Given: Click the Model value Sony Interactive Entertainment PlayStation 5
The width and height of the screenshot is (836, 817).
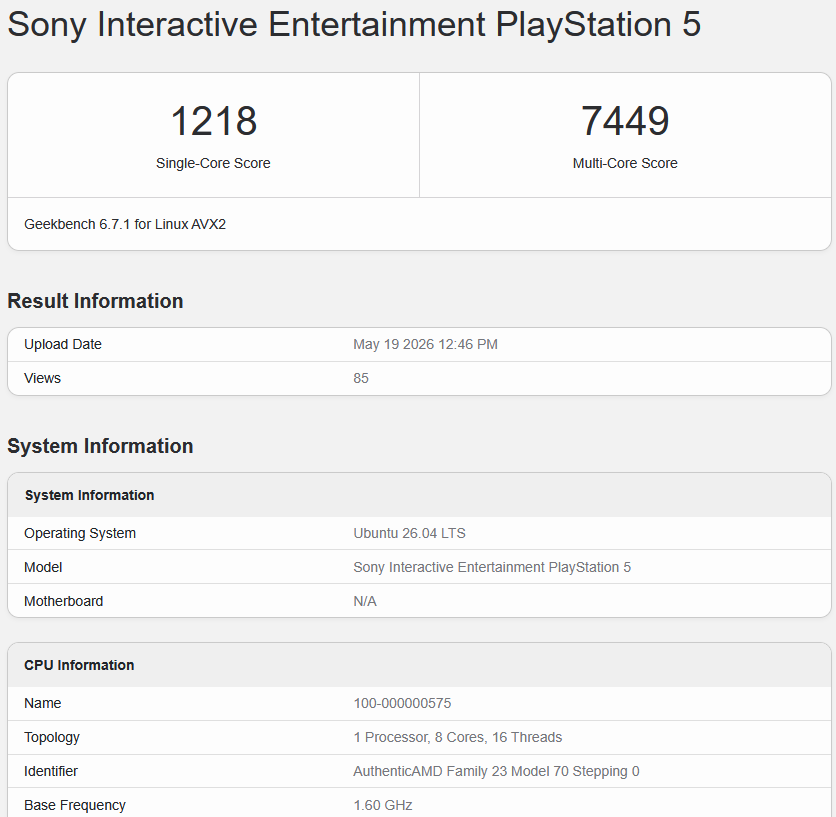Looking at the screenshot, I should pos(492,567).
